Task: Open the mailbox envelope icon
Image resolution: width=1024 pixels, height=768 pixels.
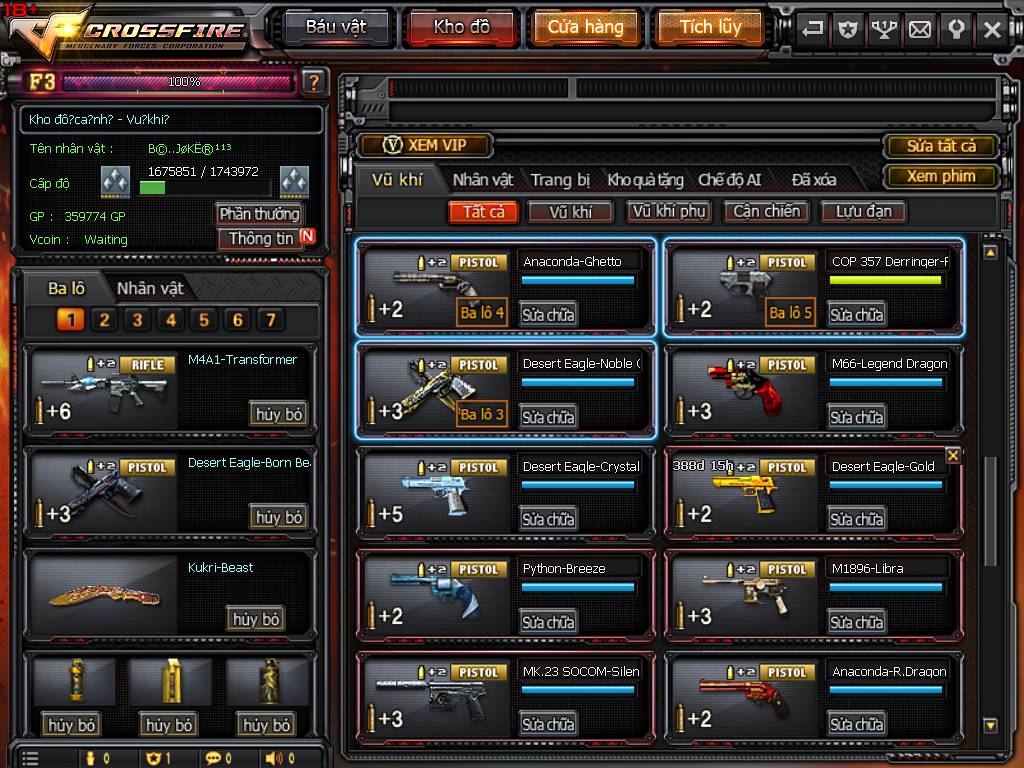Action: pyautogui.click(x=920, y=29)
